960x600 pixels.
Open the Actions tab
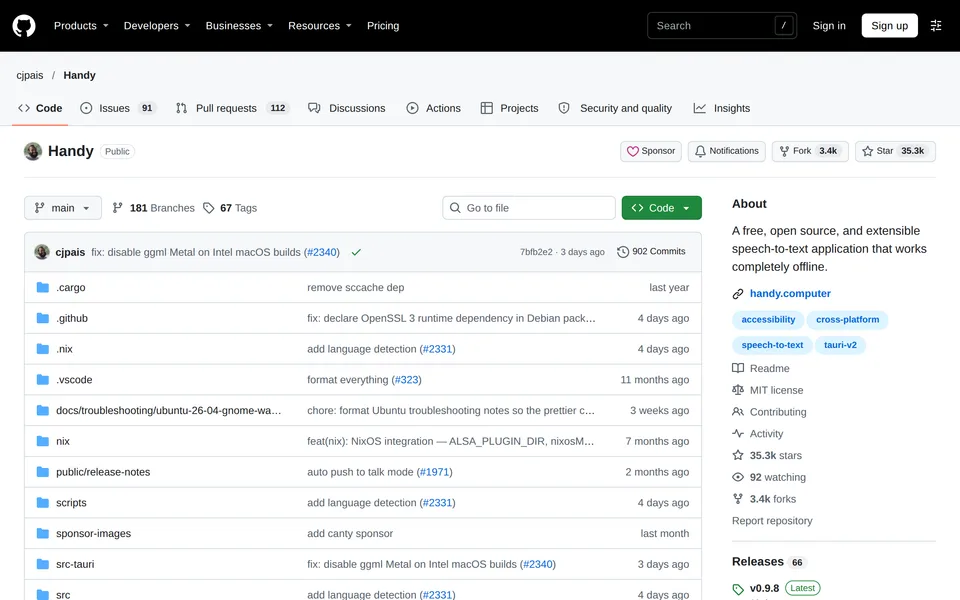pos(433,108)
